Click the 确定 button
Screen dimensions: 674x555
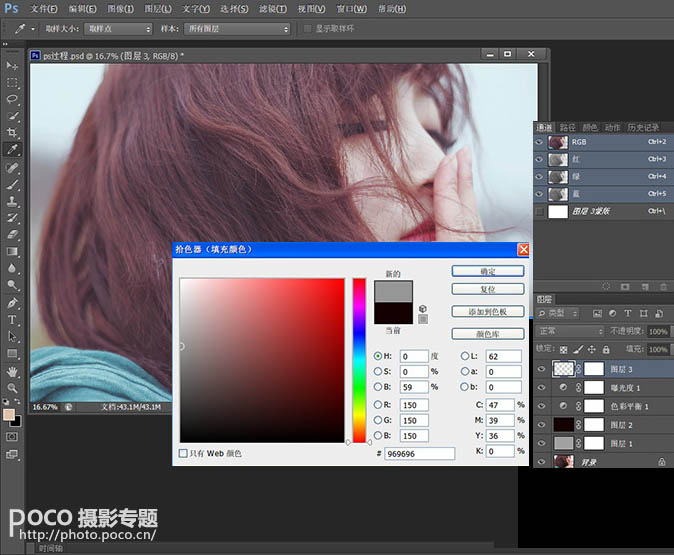488,270
